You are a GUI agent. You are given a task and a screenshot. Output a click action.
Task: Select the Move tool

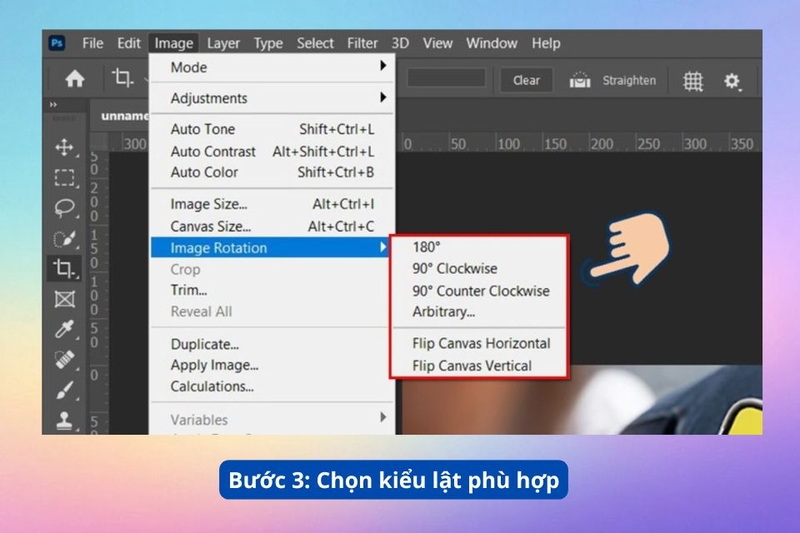click(65, 147)
